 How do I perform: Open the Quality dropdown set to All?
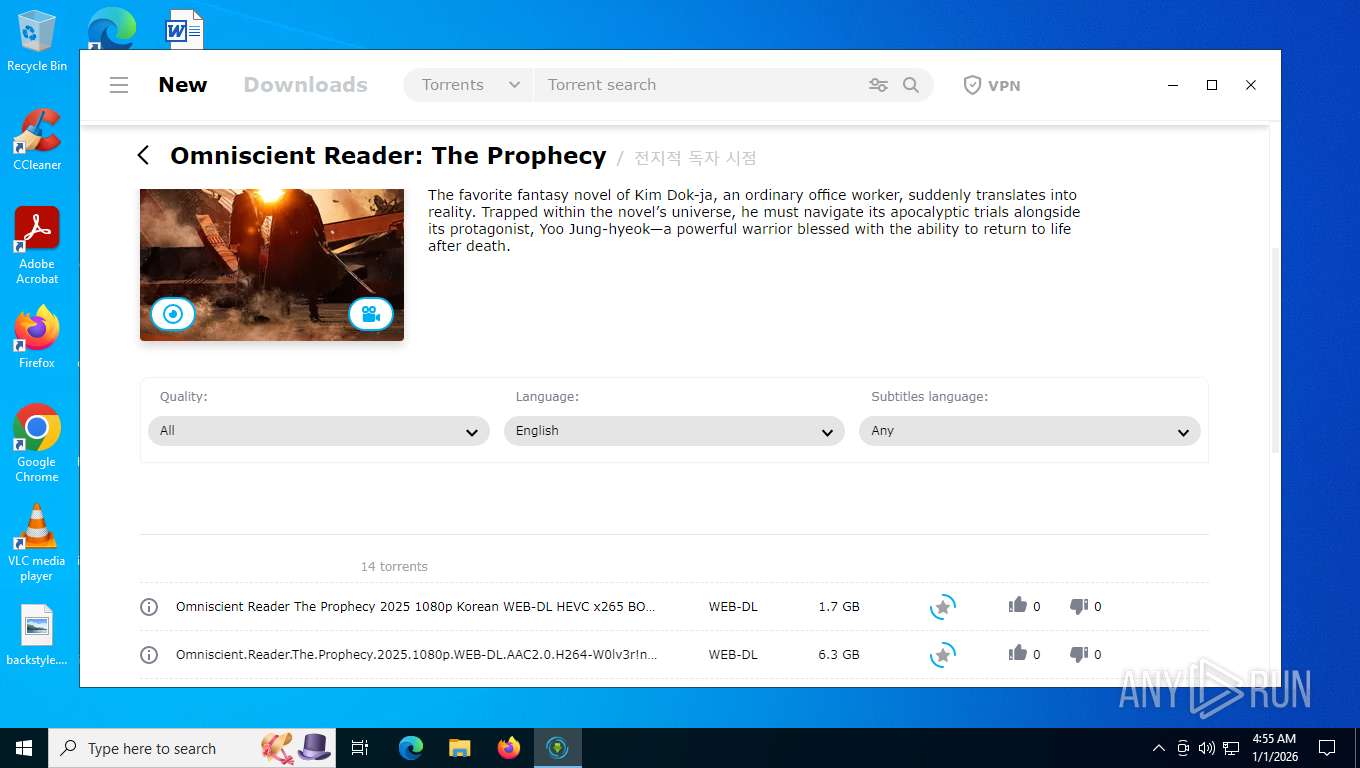319,431
